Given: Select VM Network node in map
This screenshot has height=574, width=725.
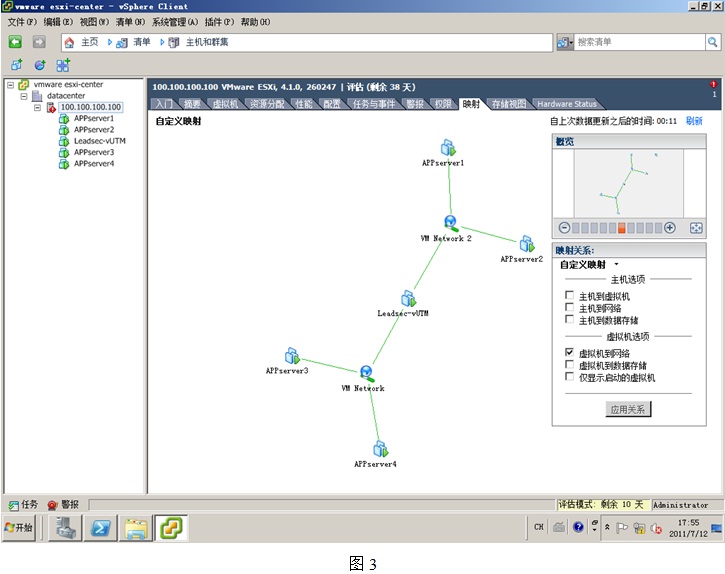Looking at the screenshot, I should [x=366, y=373].
